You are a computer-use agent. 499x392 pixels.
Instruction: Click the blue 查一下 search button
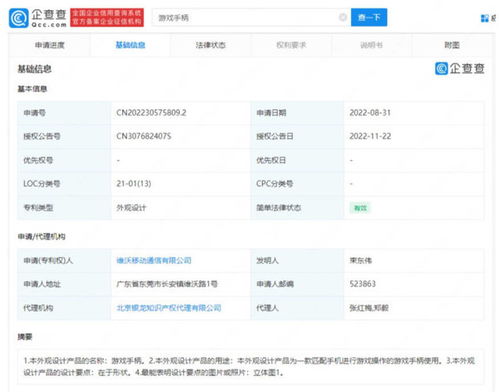[369, 17]
